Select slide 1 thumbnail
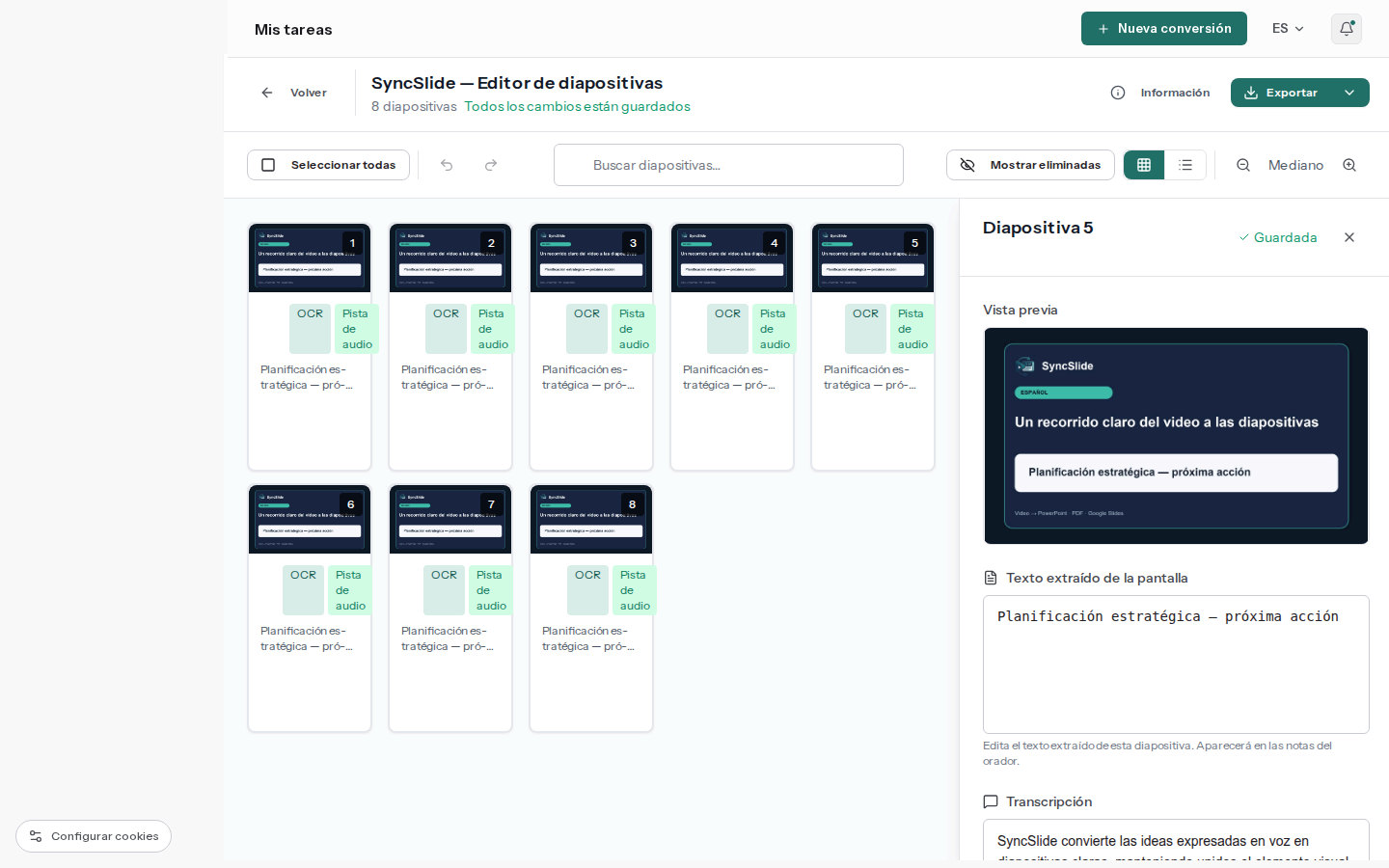The image size is (1389, 868). 310,258
